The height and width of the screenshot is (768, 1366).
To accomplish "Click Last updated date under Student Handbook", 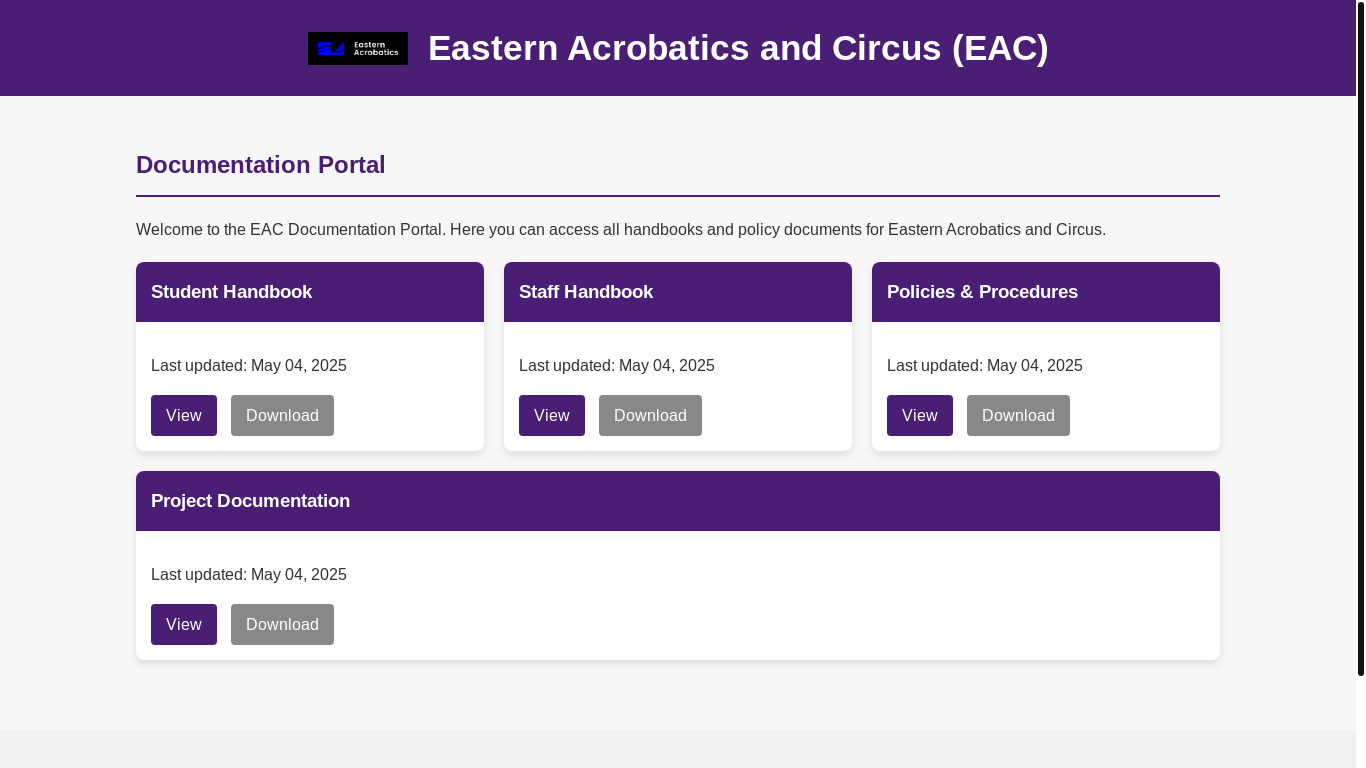I will coord(249,366).
